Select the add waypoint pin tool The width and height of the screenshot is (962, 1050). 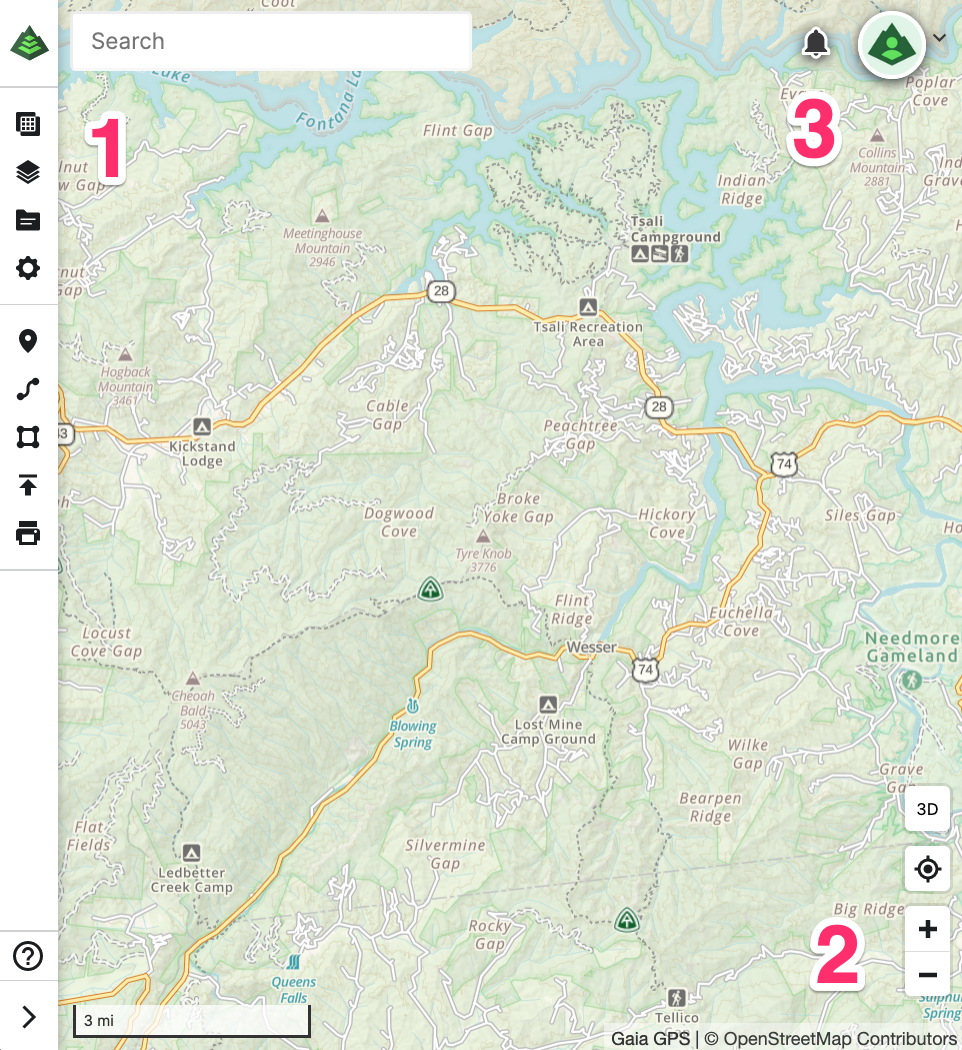tap(28, 341)
